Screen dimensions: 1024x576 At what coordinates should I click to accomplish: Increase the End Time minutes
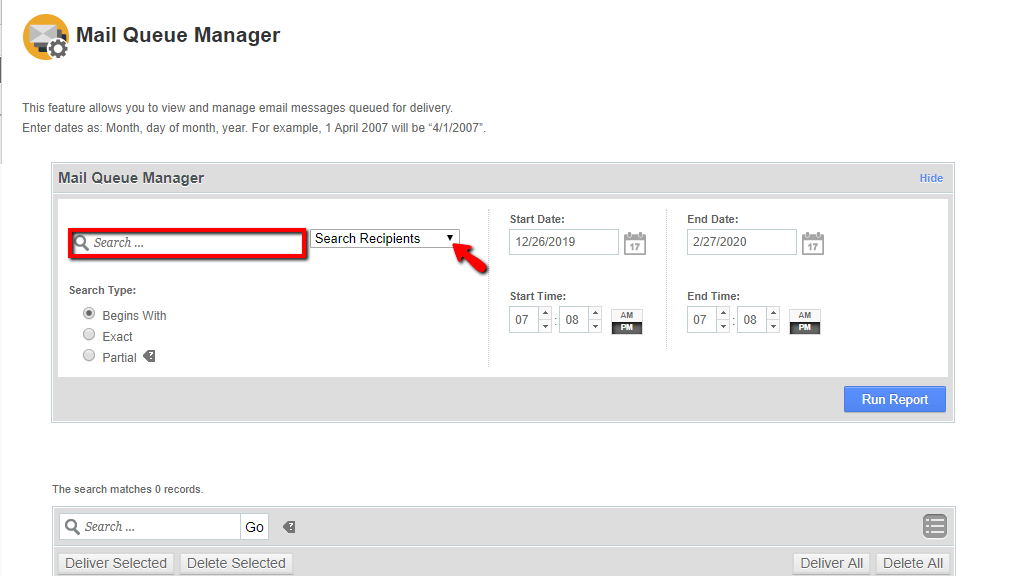[x=773, y=313]
